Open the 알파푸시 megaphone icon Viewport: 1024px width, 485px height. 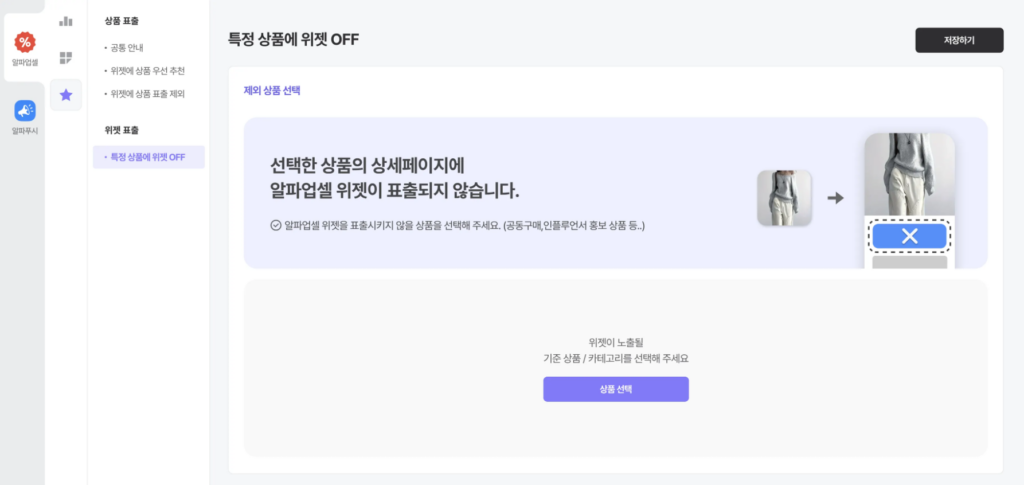25,111
